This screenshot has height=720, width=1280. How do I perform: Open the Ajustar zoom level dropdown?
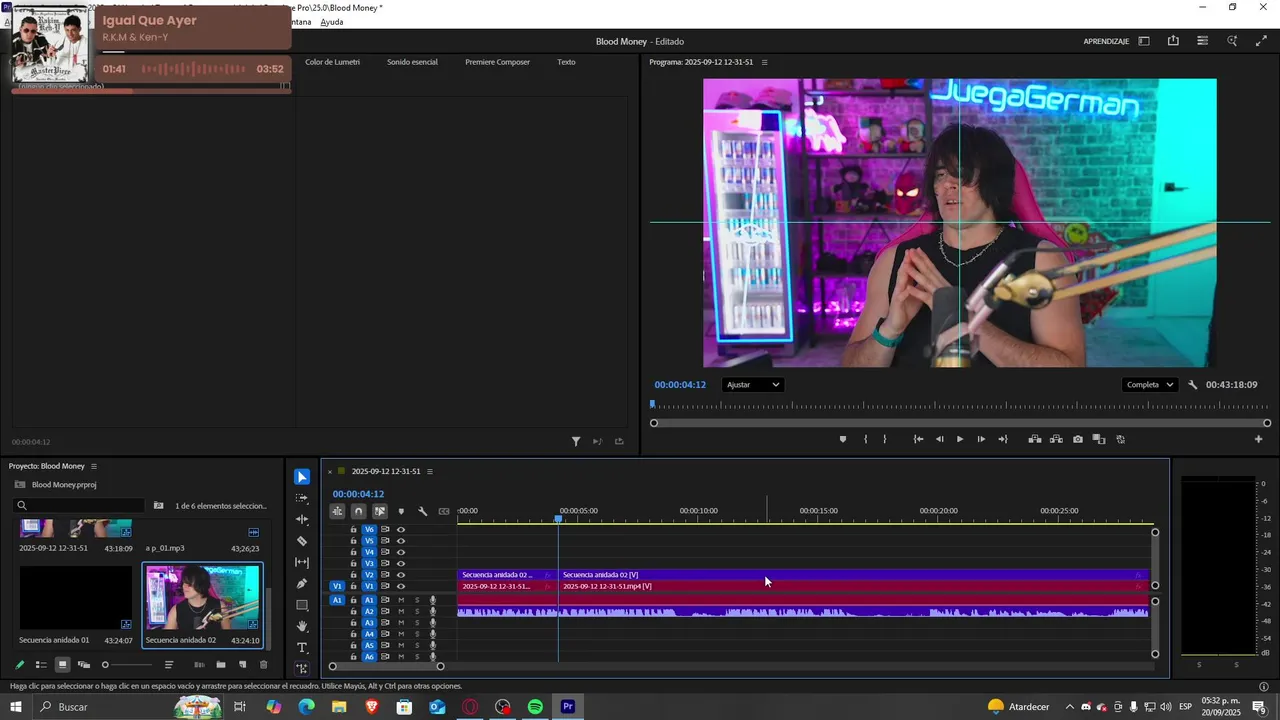click(753, 385)
